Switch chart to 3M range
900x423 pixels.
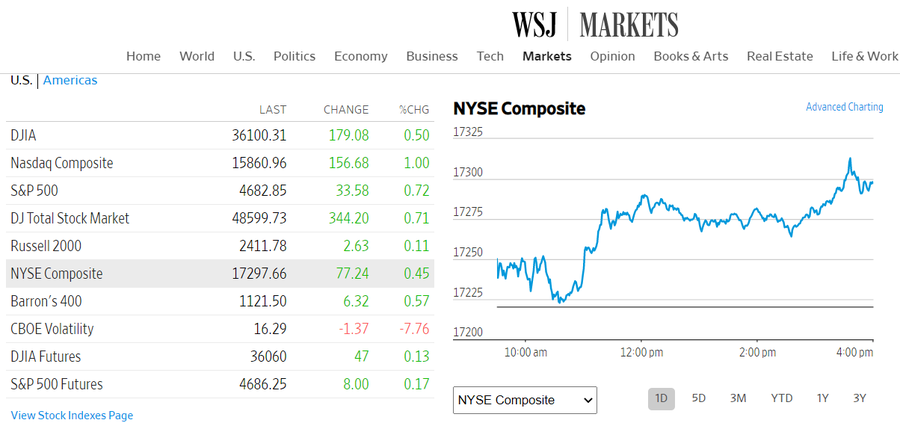coord(738,398)
